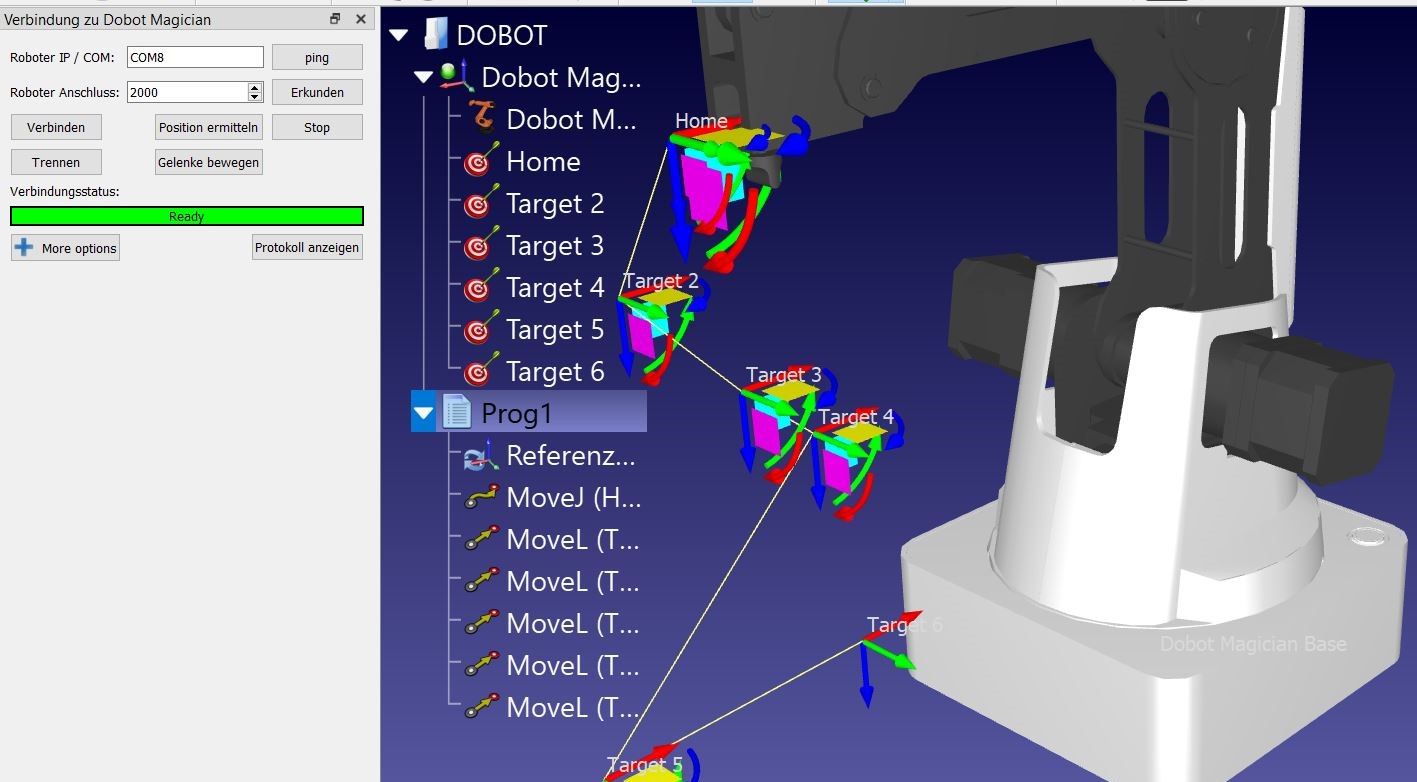Collapse the Prog1 program node
Screen dimensions: 1417x782
tap(424, 412)
